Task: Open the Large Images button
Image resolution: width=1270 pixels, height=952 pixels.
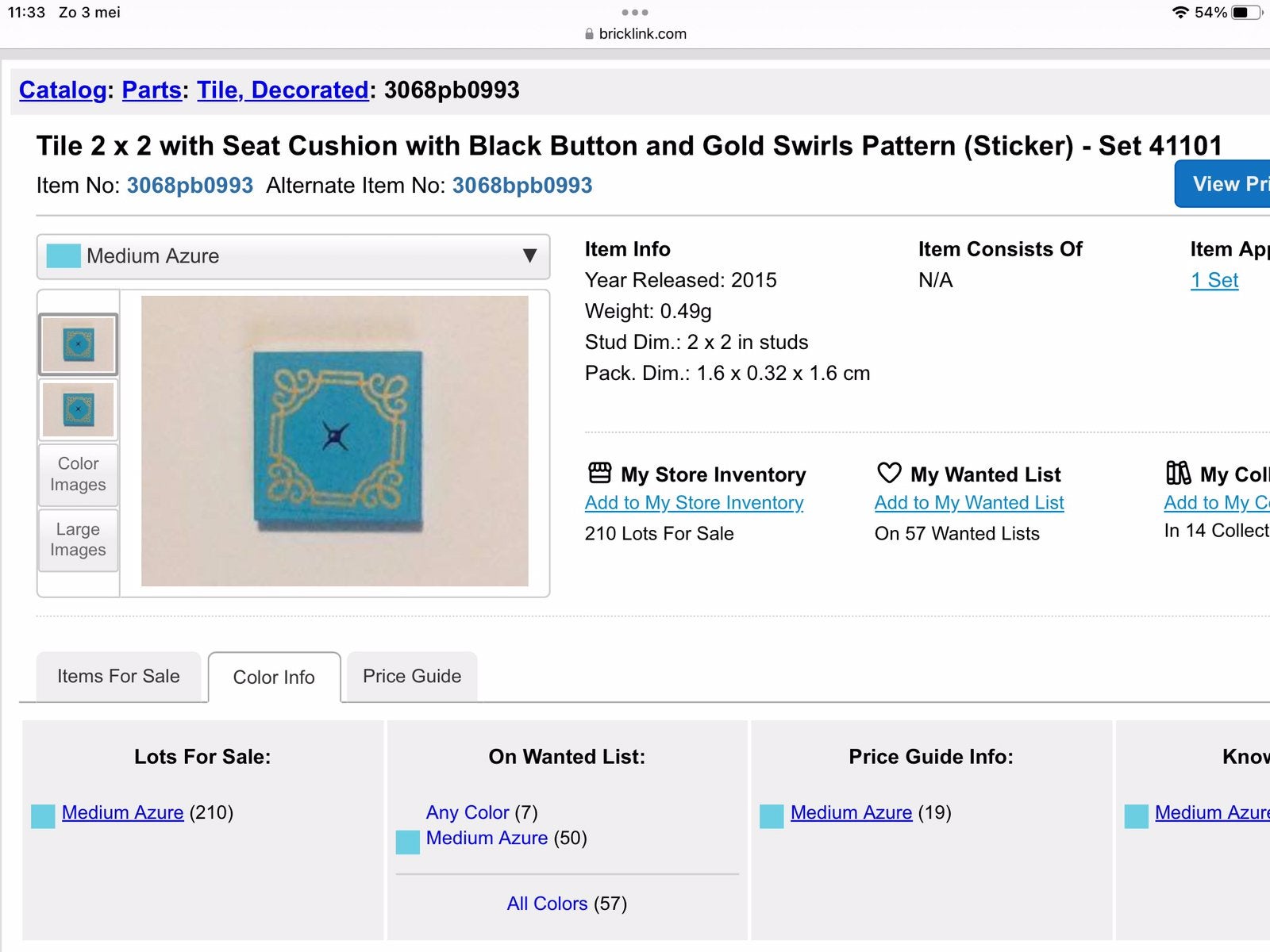Action: click(78, 539)
